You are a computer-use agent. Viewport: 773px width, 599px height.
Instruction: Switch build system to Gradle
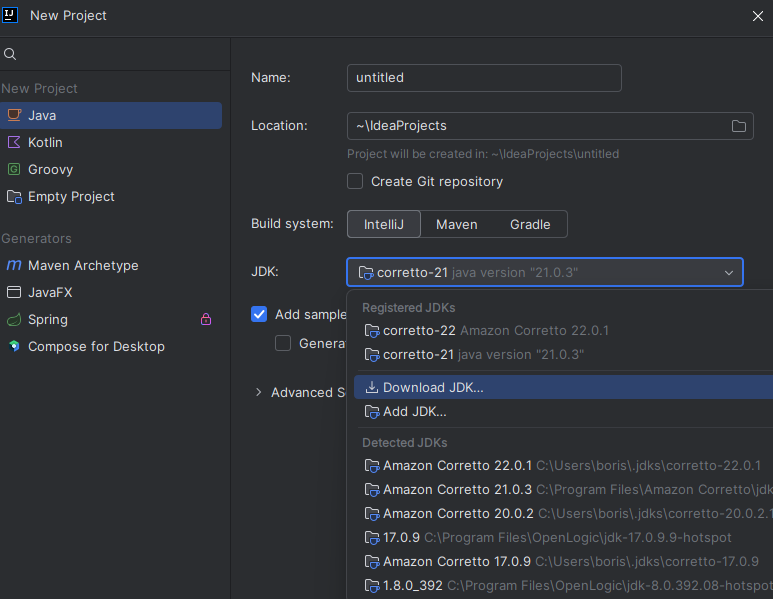[530, 224]
